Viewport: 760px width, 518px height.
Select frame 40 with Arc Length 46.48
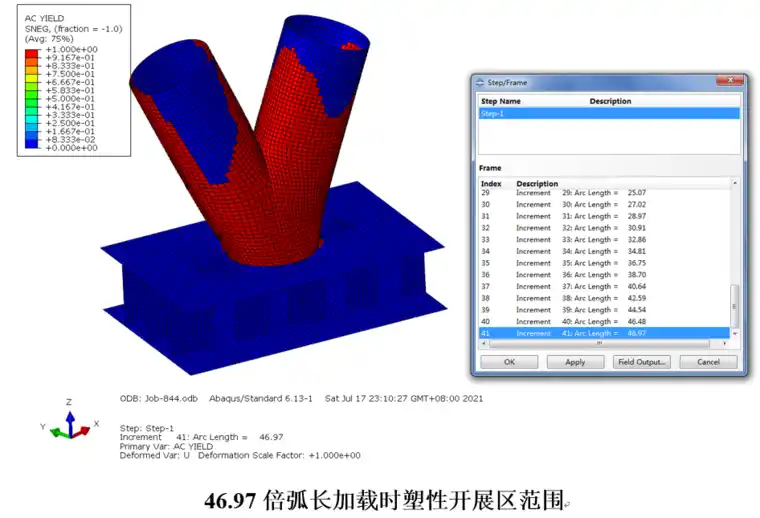coord(604,321)
